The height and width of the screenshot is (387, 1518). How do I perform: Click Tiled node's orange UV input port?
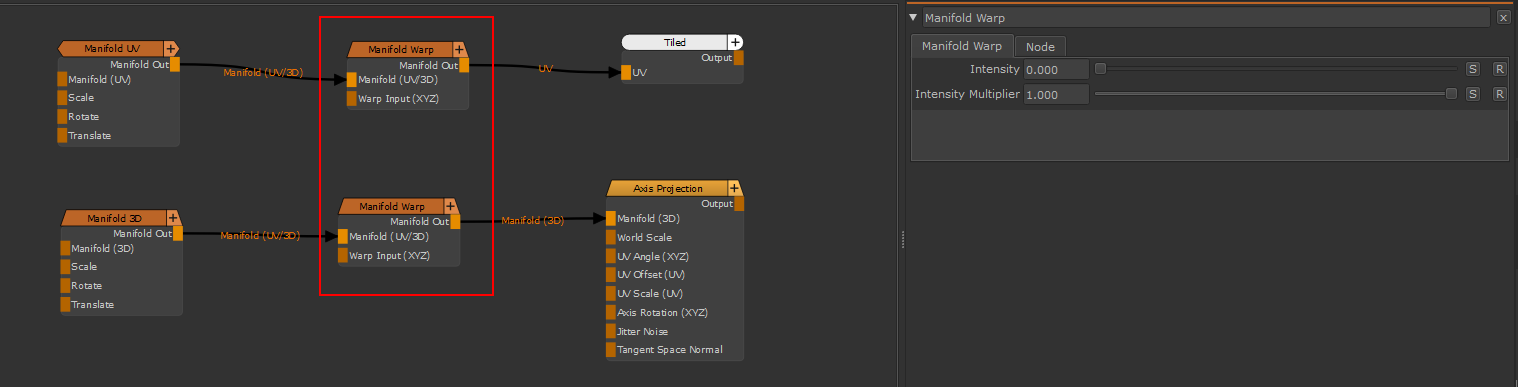click(626, 72)
